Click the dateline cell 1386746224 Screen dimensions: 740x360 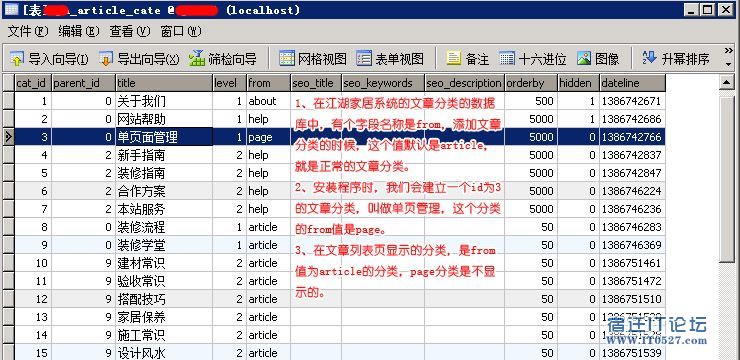632,191
